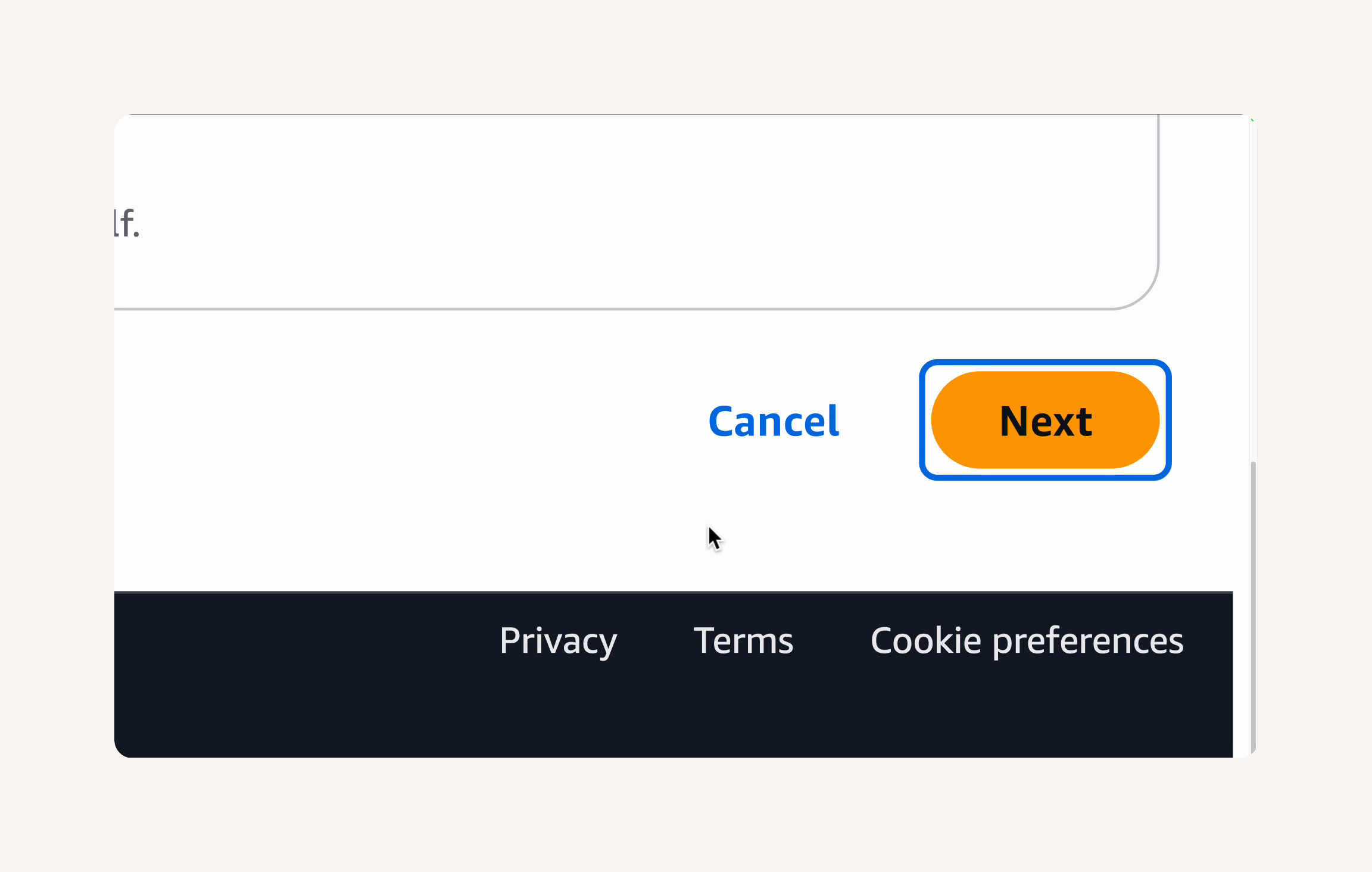Screen dimensions: 1372x872
Task: Click the vertical scrollbar thumb
Action: 1253,606
